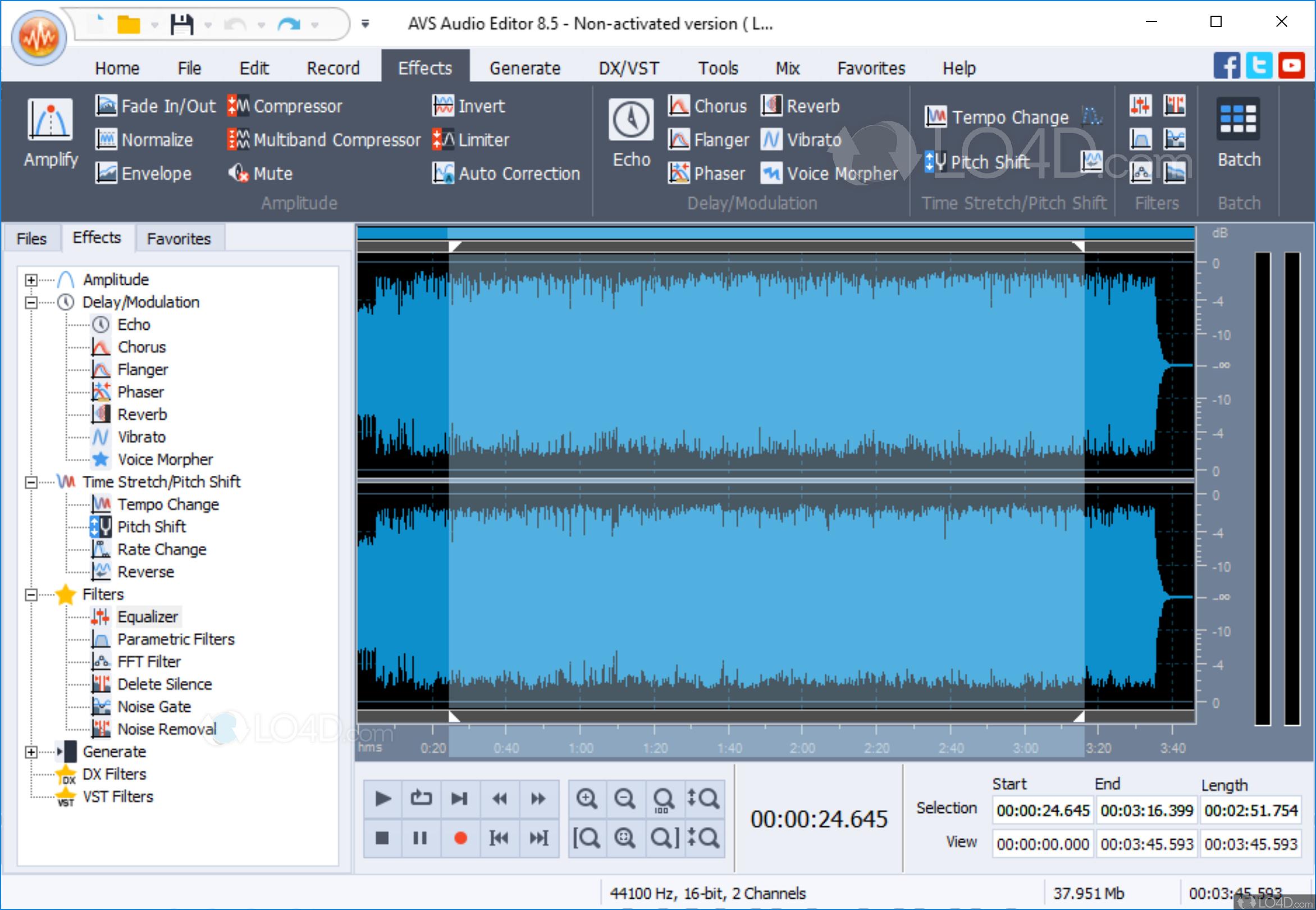Click the Play button
1316x910 pixels.
click(382, 798)
